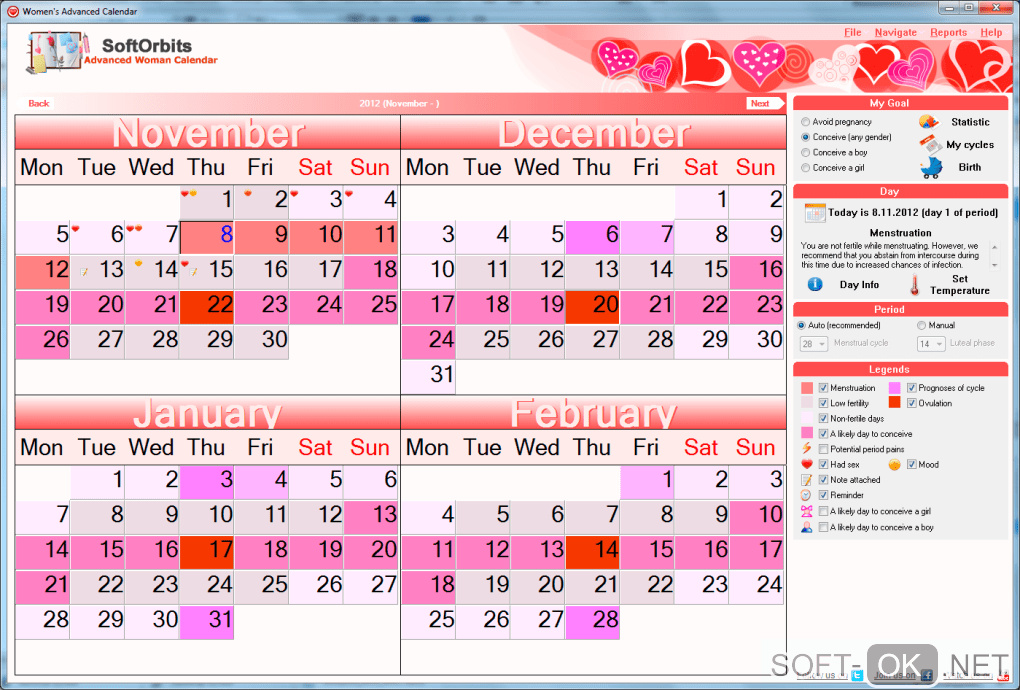
Task: Click the Statistic link text
Action: coord(970,122)
